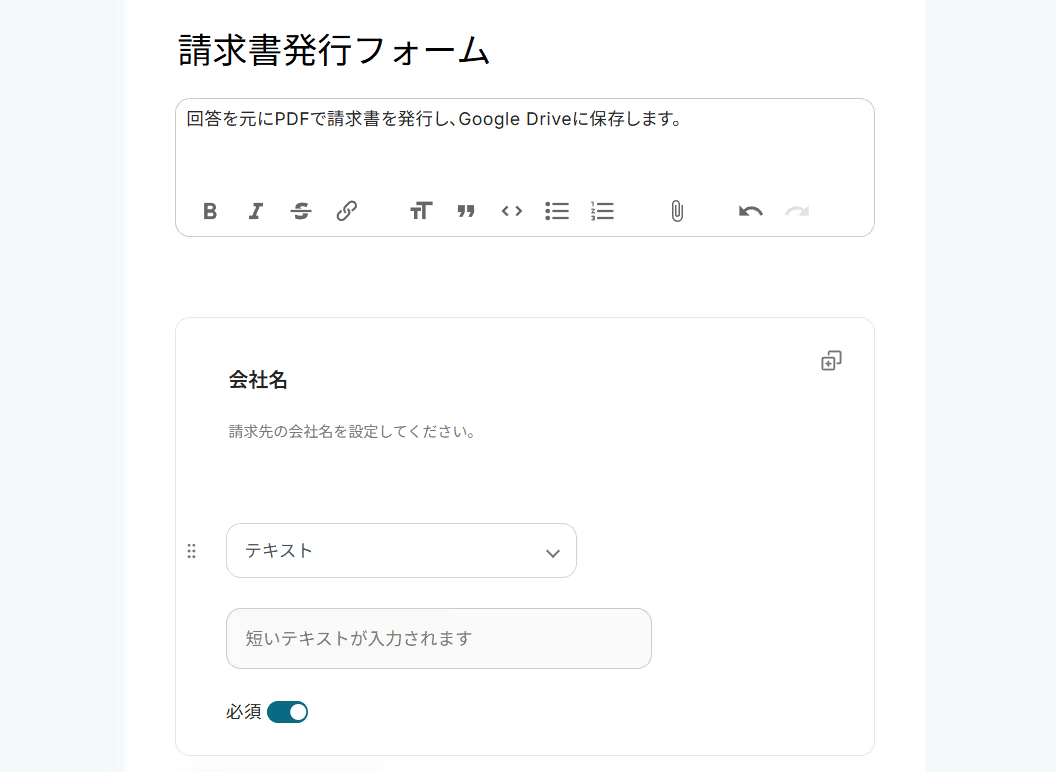Click the 請求書発行フォーム form title

click(334, 51)
